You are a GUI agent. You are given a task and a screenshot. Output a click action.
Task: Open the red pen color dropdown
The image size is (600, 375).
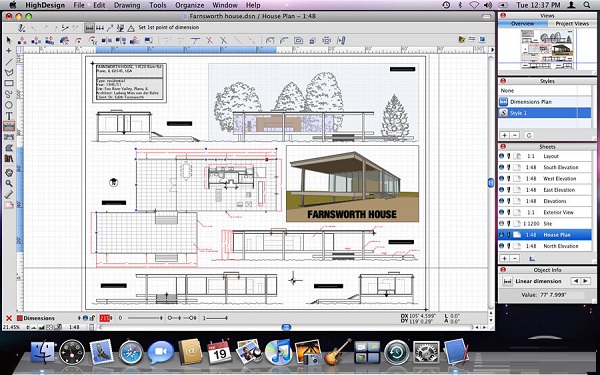112,318
